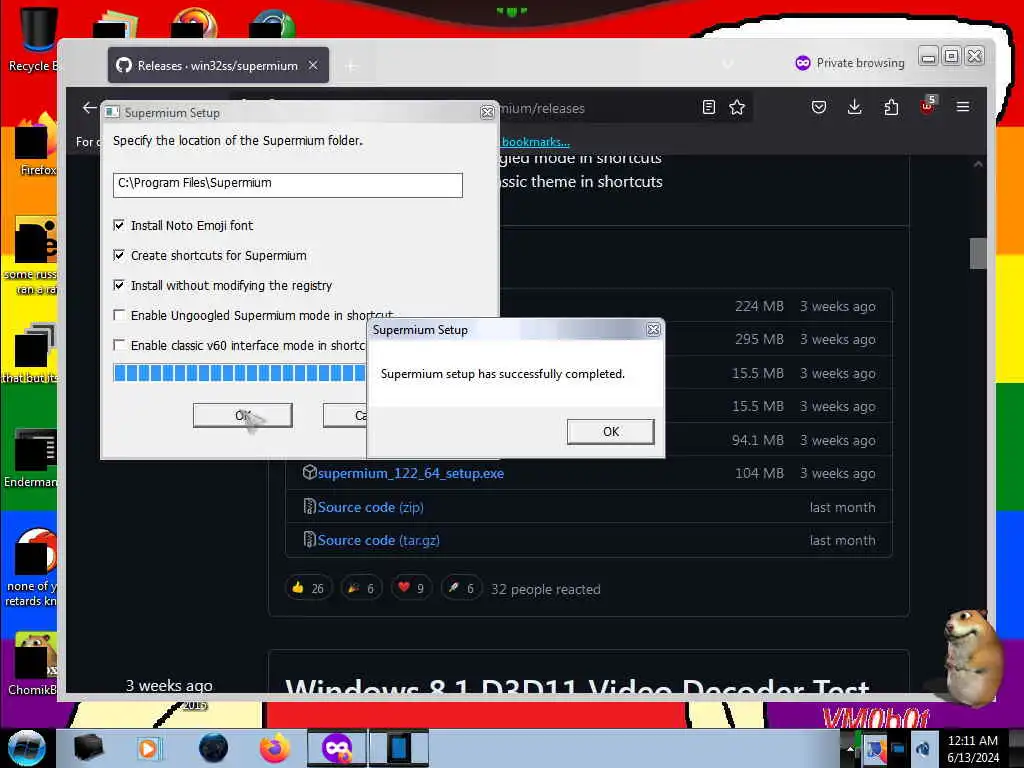Show hidden tray icons arrow
Viewport: 1024px width, 768px height.
(850, 748)
